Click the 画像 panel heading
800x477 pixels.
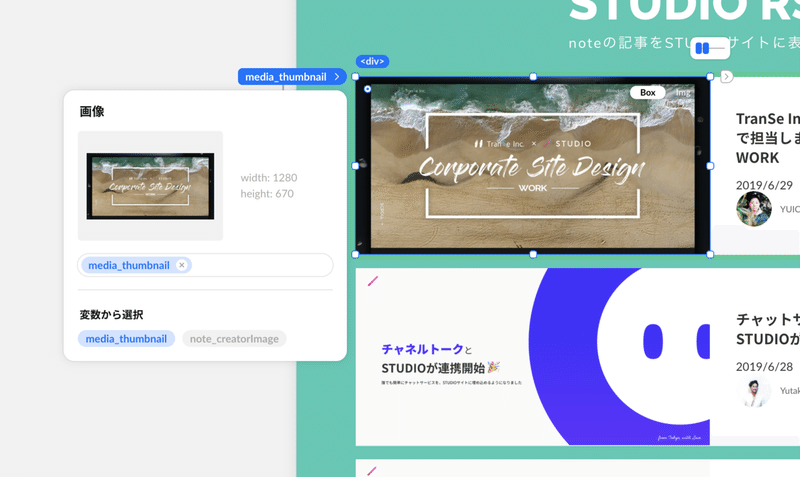tap(92, 111)
